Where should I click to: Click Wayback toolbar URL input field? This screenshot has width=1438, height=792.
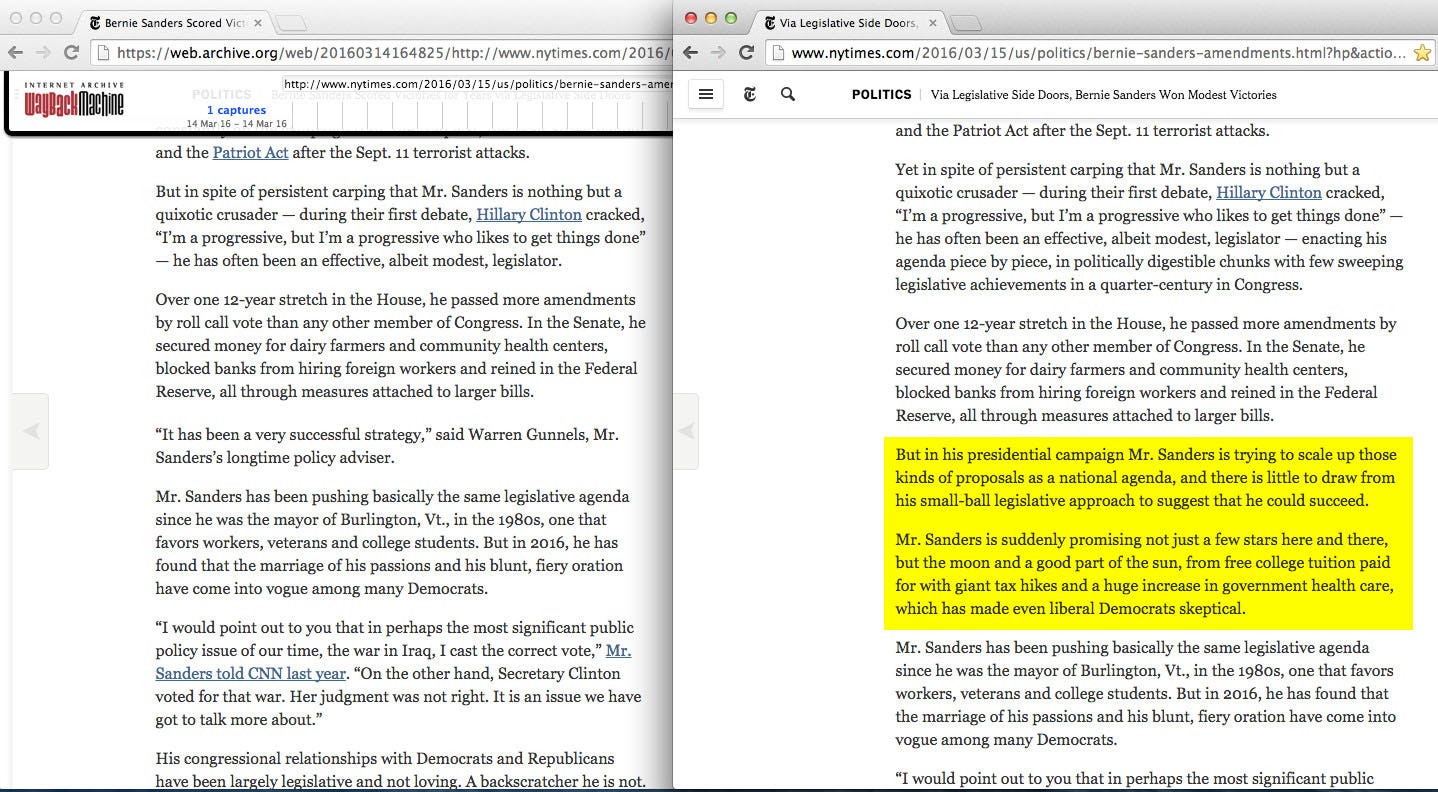476,84
